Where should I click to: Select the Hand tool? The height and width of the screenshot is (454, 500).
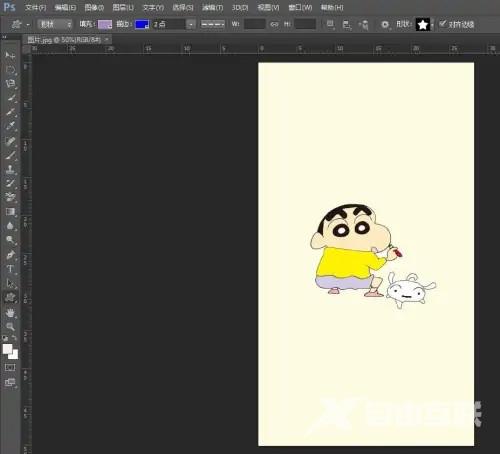tap(10, 312)
